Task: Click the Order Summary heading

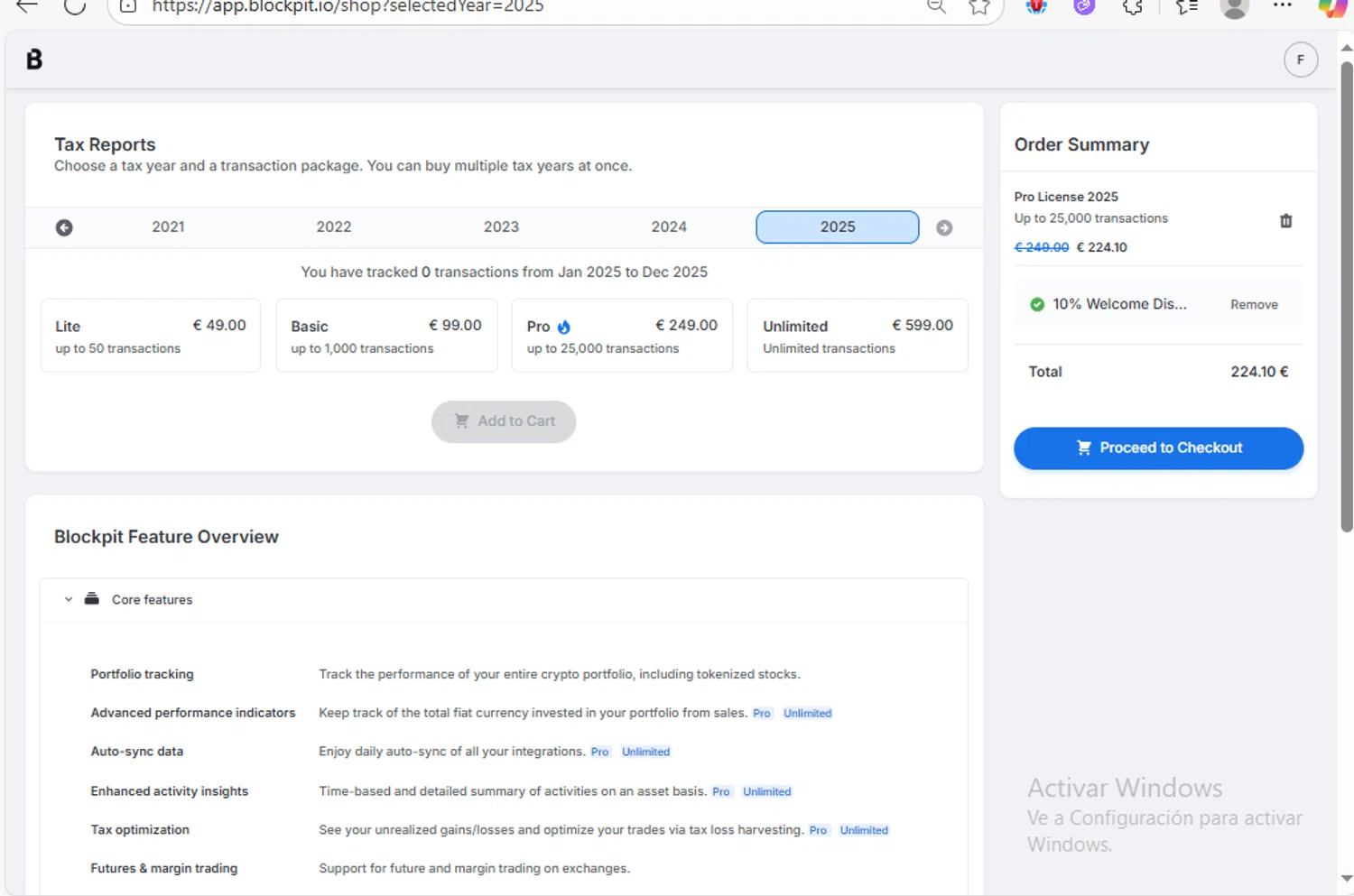Action: pos(1081,145)
